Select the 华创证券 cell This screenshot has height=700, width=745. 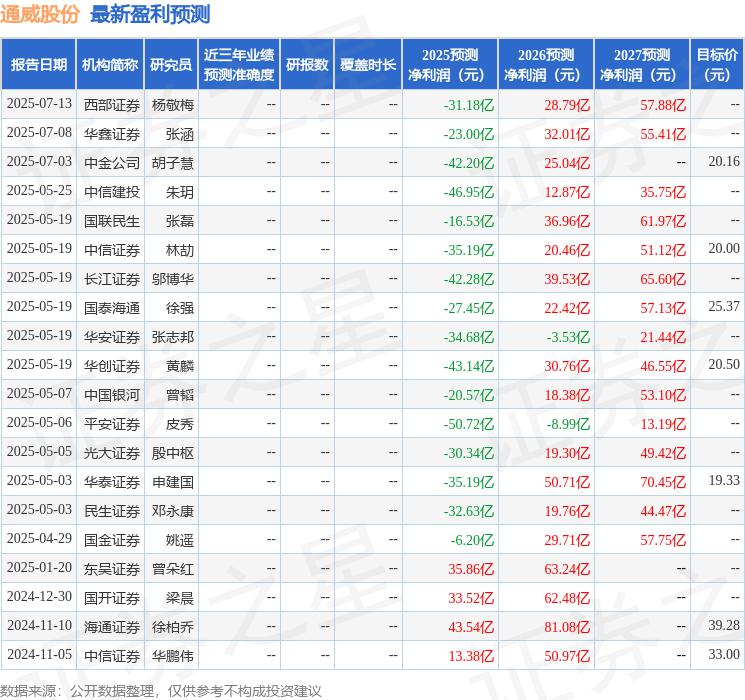pyautogui.click(x=112, y=366)
